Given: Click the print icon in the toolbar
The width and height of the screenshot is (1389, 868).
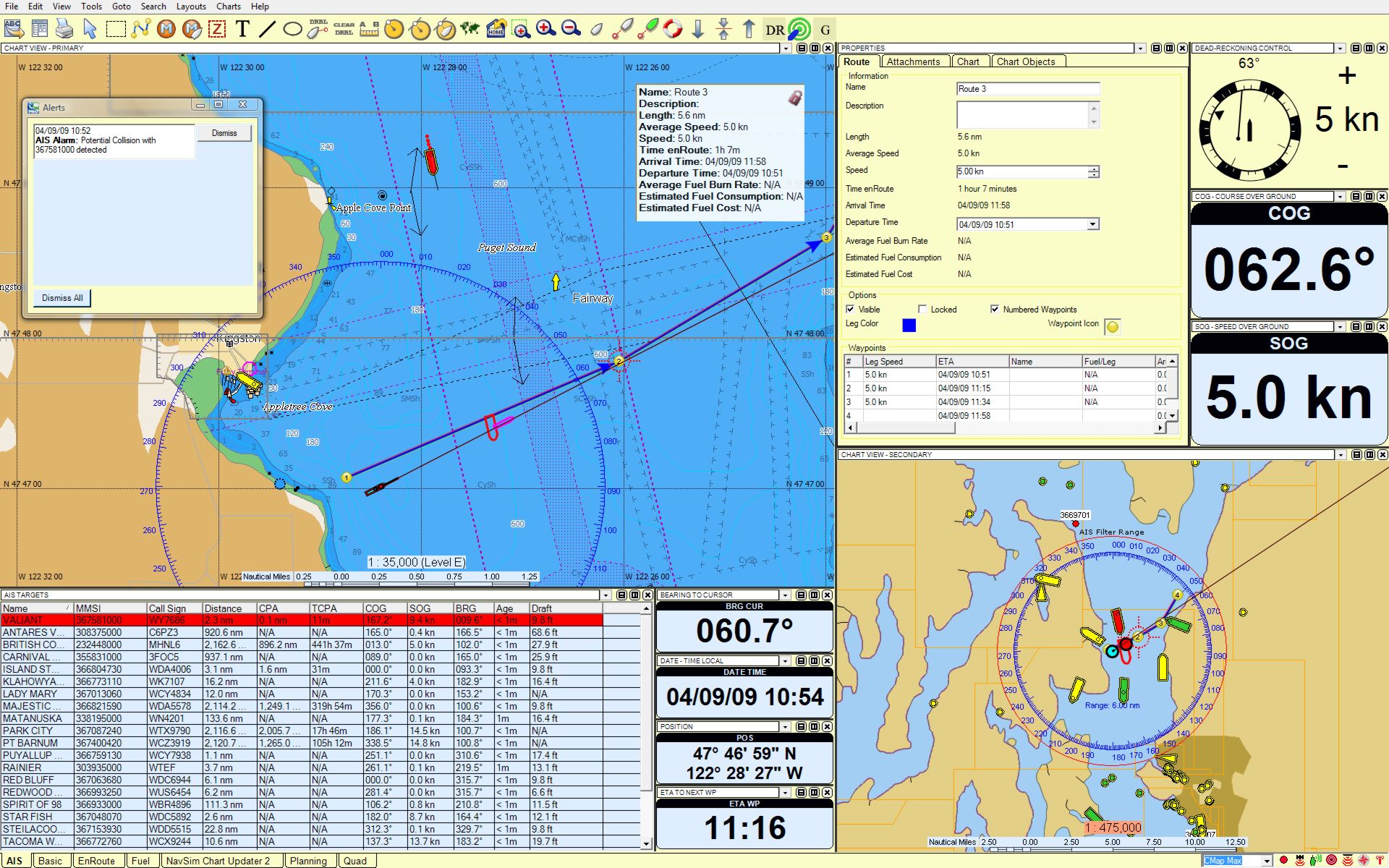Looking at the screenshot, I should (x=64, y=29).
